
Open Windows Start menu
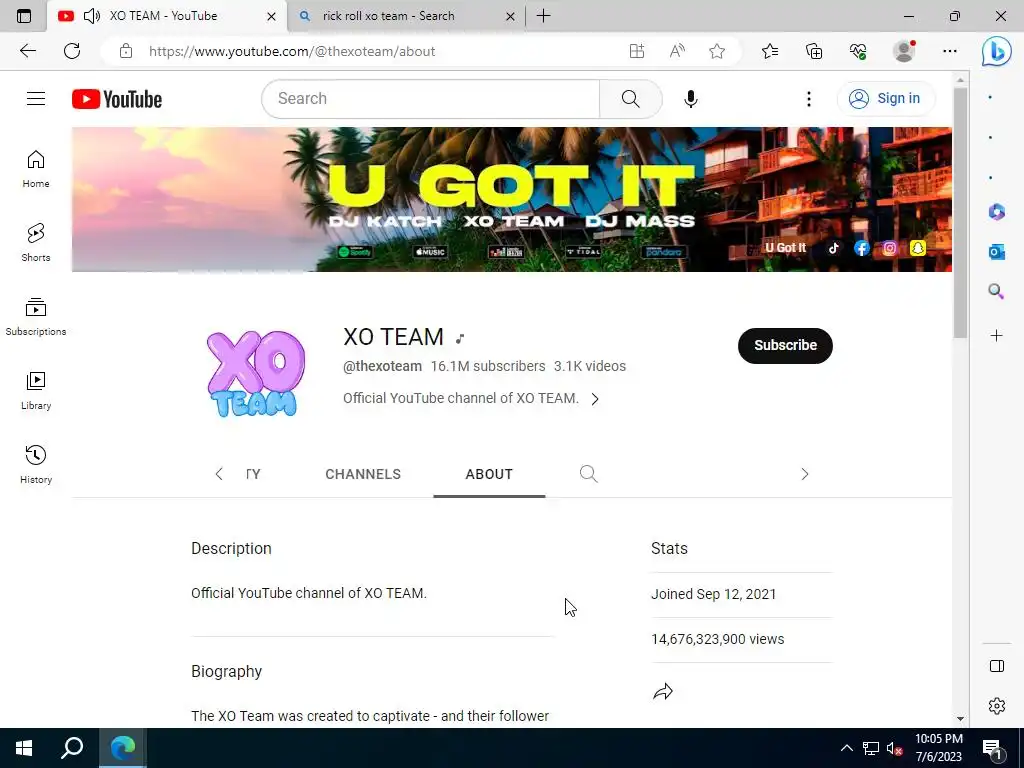coord(24,748)
